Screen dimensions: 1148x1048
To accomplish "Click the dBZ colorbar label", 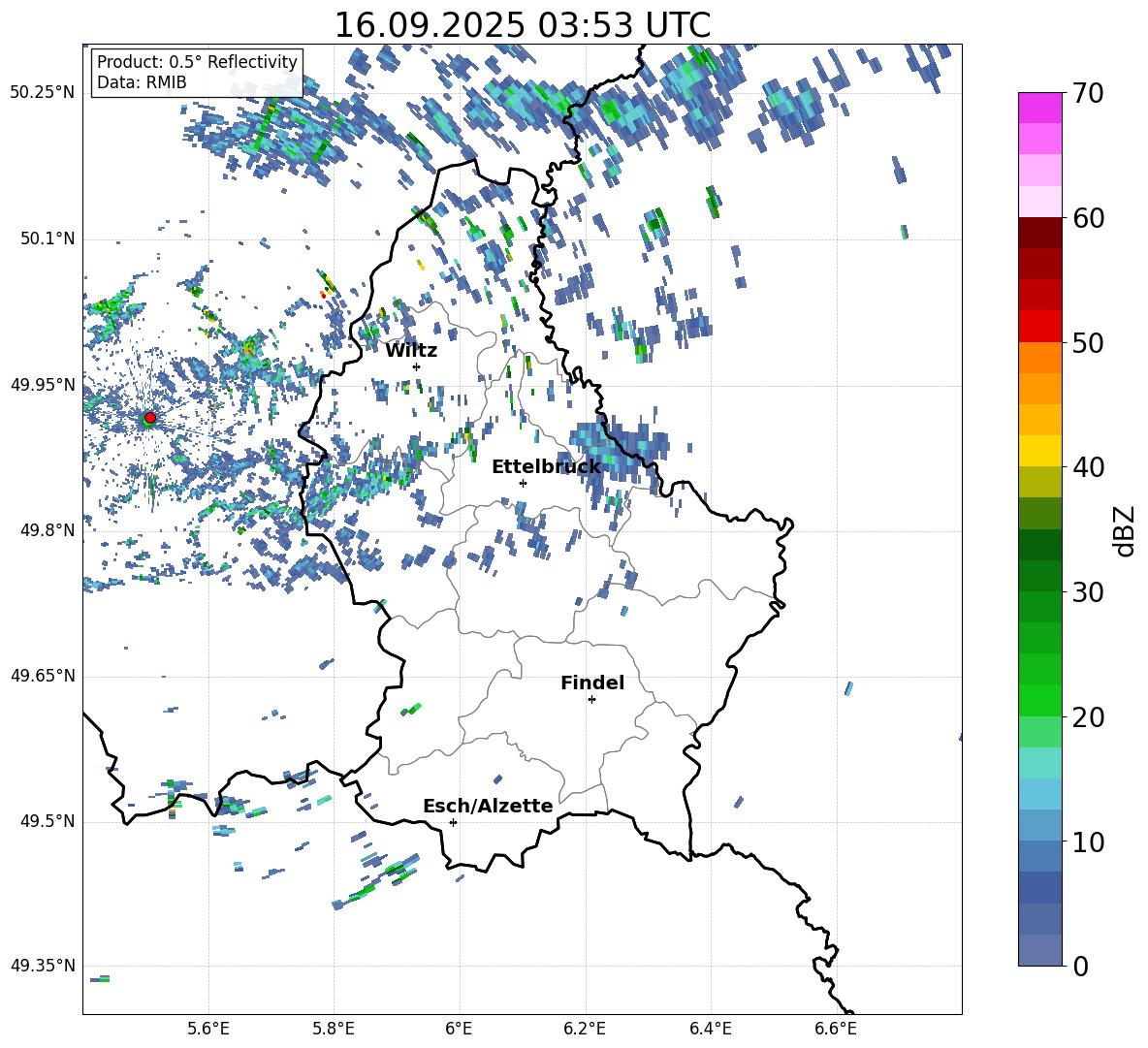I will point(1126,531).
